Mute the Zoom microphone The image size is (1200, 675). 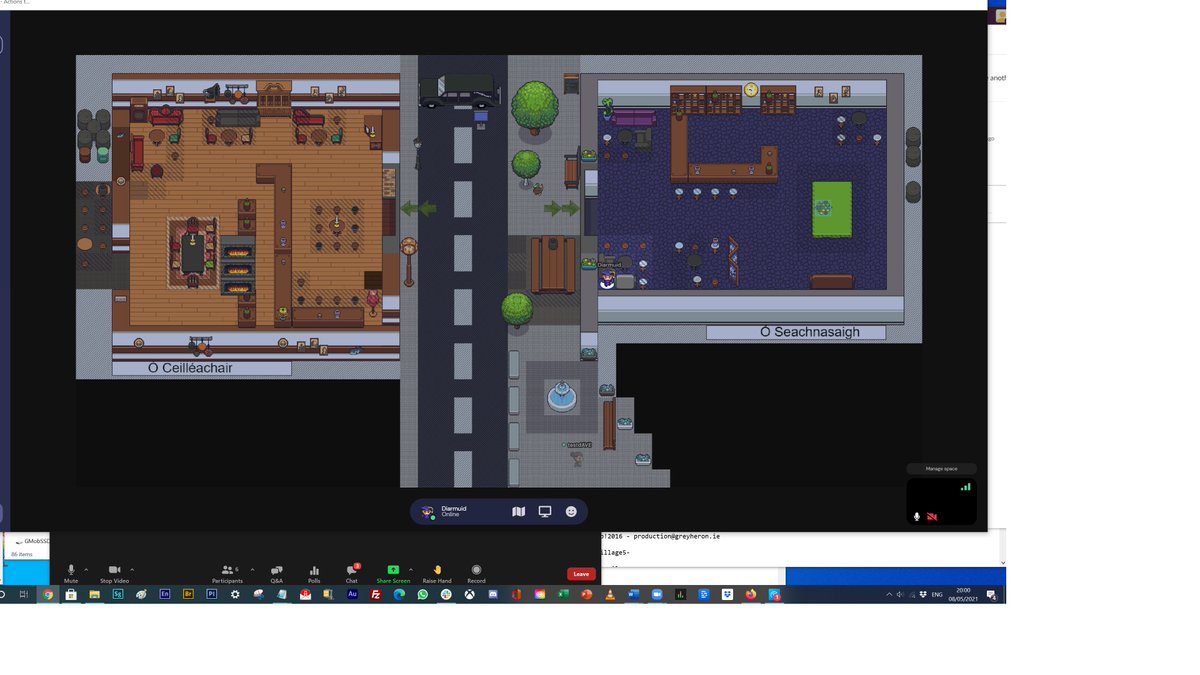click(x=71, y=573)
